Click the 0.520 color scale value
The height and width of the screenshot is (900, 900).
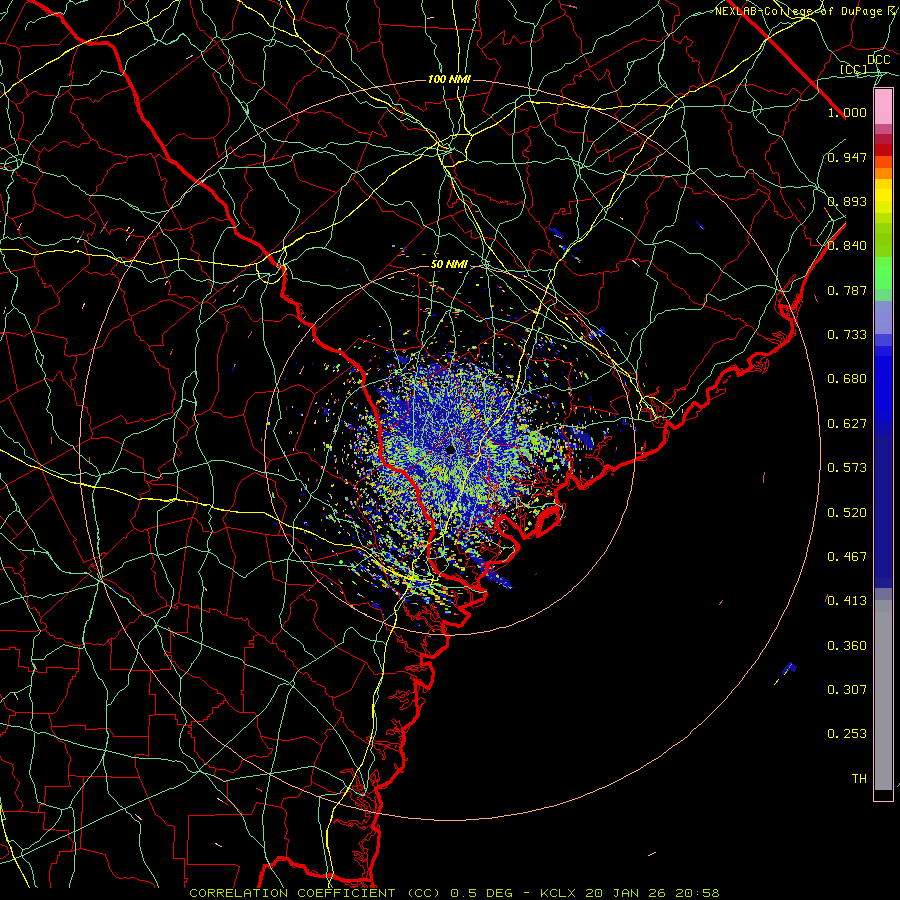click(x=847, y=513)
